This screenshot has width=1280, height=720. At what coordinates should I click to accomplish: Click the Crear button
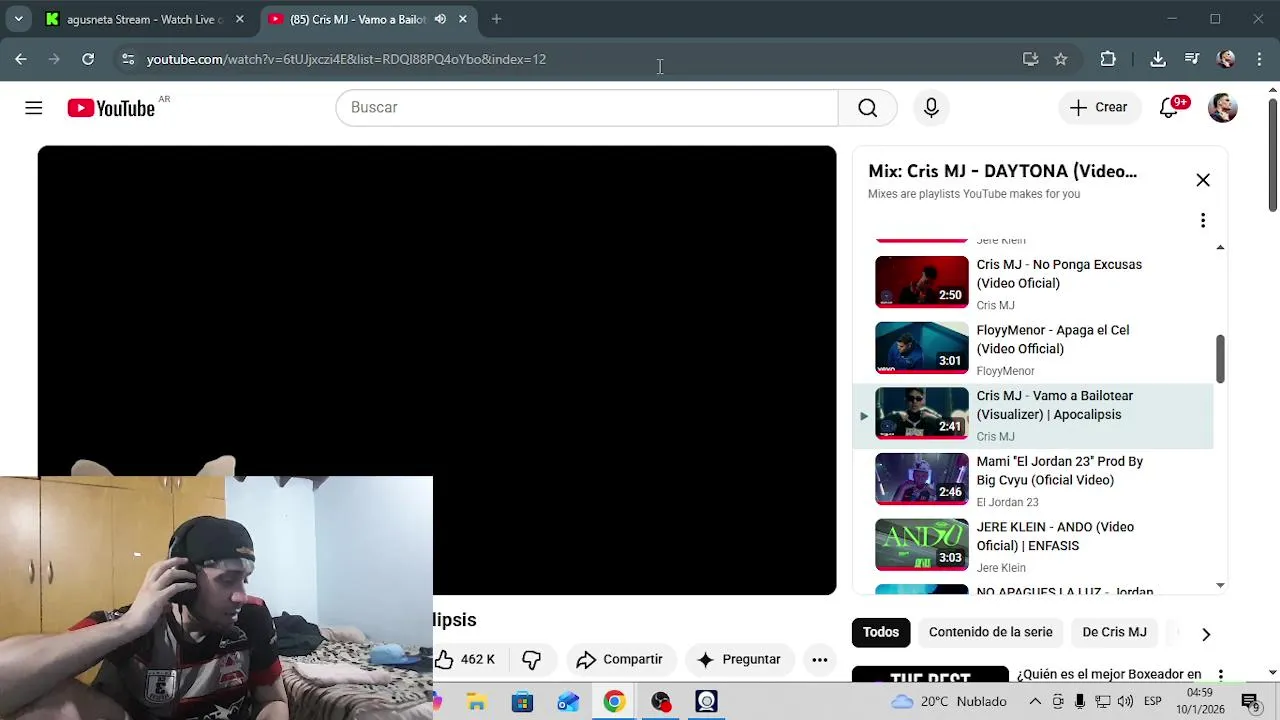(x=1099, y=108)
